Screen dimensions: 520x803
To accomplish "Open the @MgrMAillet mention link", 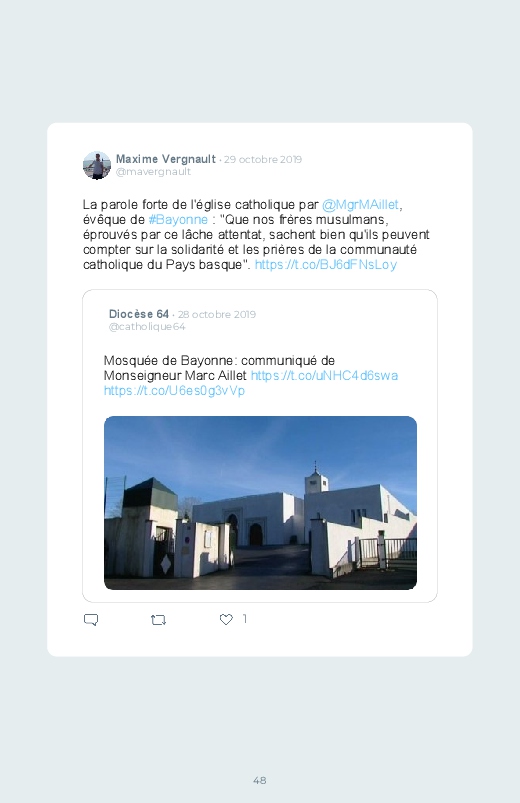I will pyautogui.click(x=360, y=205).
